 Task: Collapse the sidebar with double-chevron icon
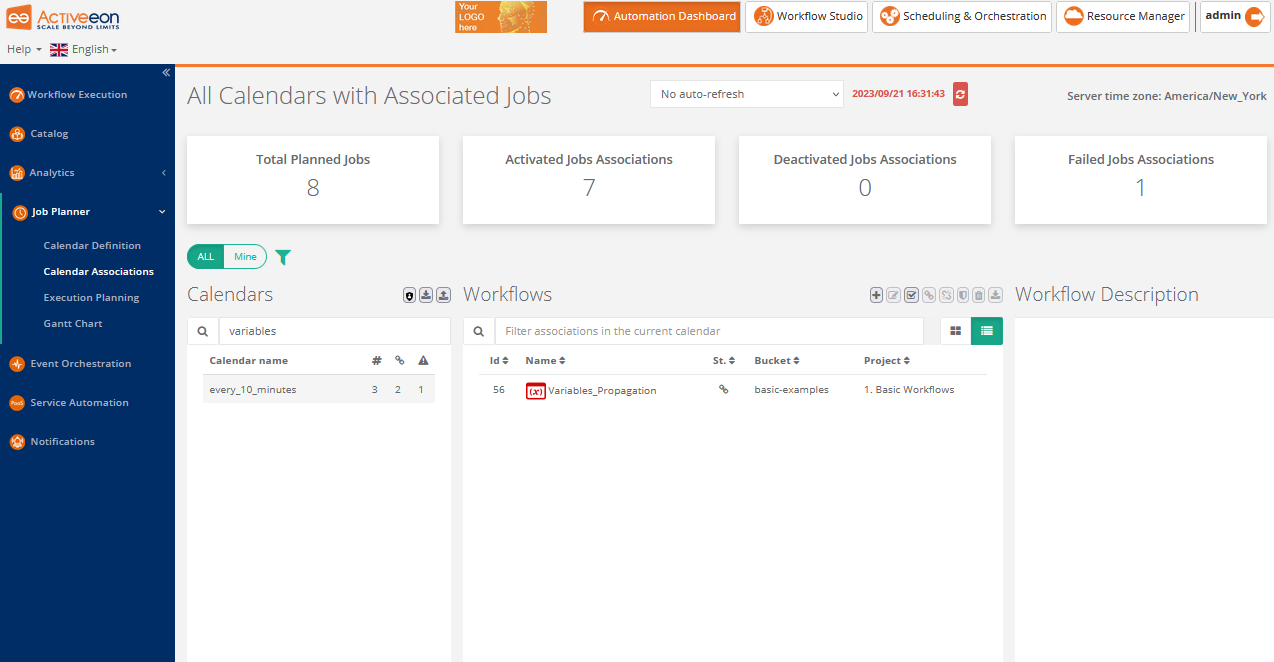point(166,72)
